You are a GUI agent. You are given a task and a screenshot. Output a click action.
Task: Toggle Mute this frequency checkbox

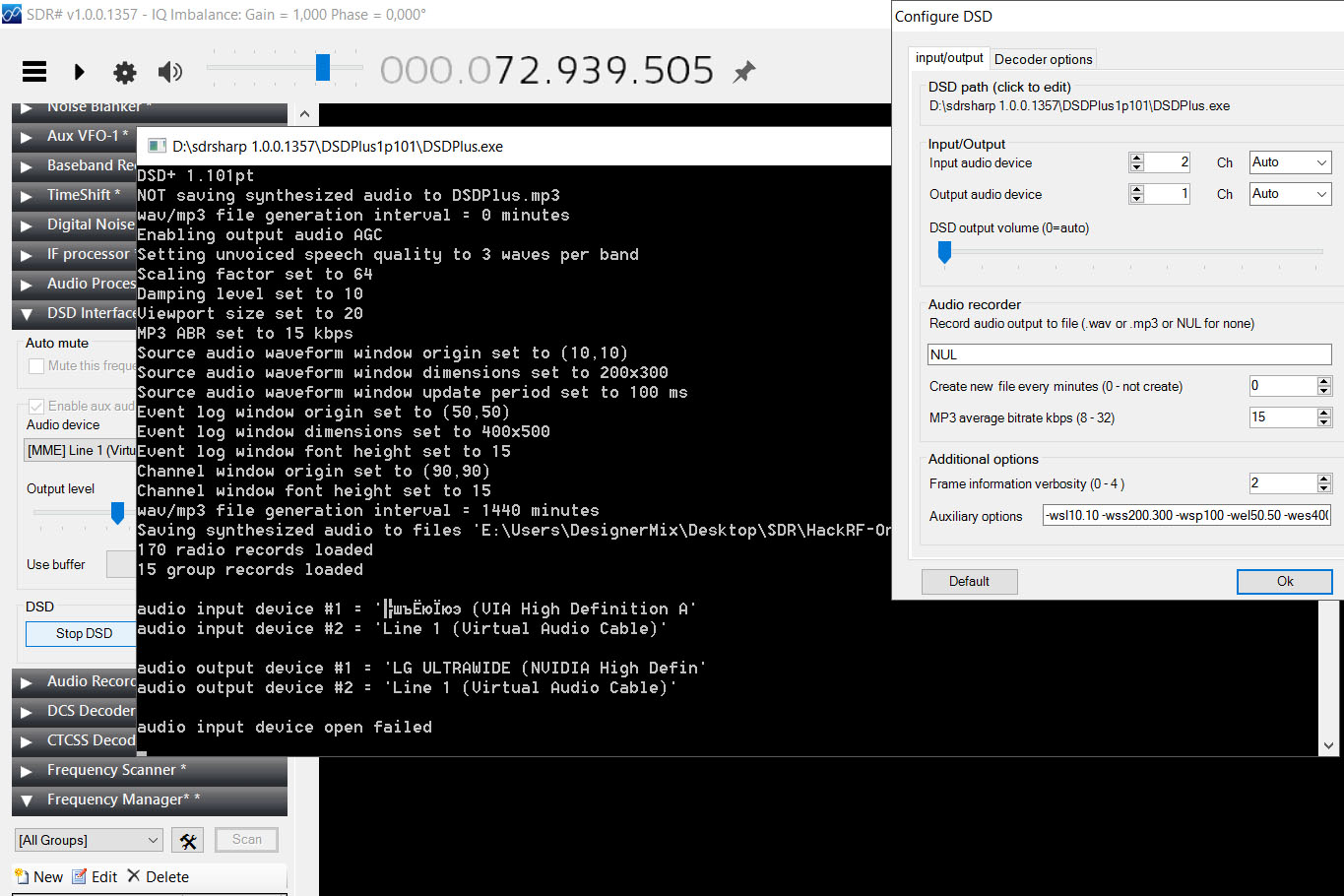36,366
